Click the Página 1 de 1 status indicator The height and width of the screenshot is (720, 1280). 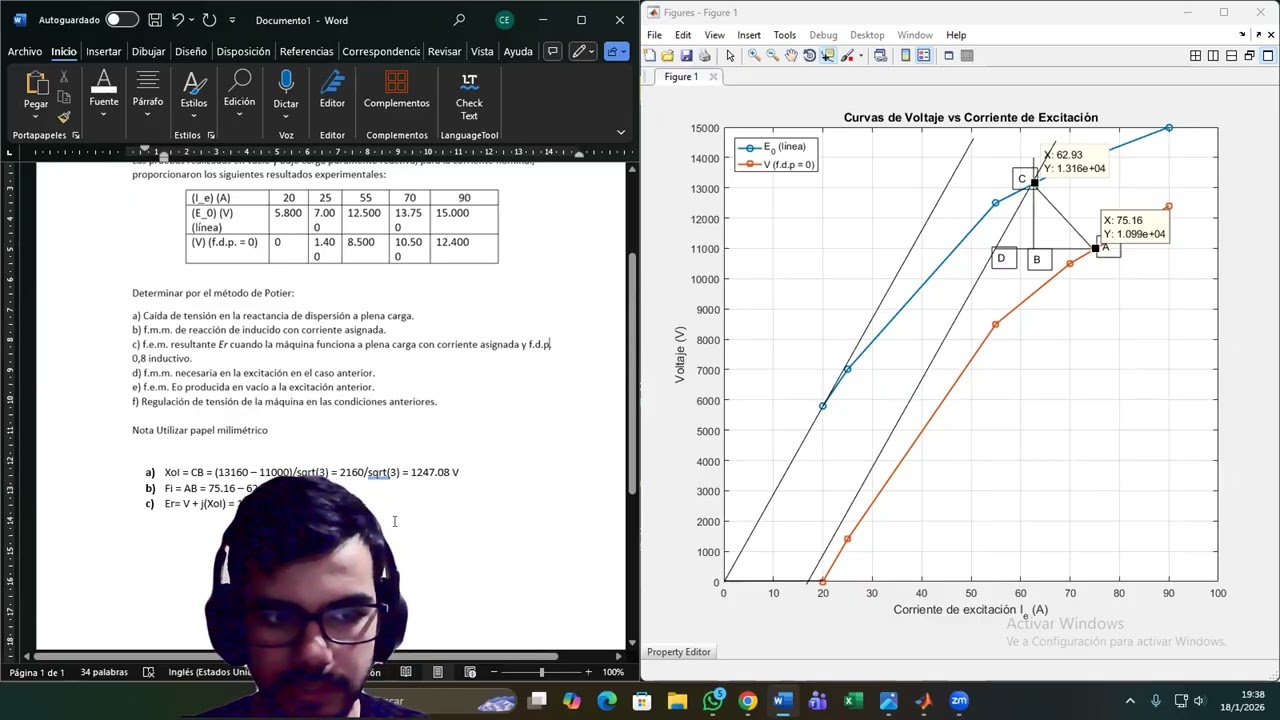37,672
